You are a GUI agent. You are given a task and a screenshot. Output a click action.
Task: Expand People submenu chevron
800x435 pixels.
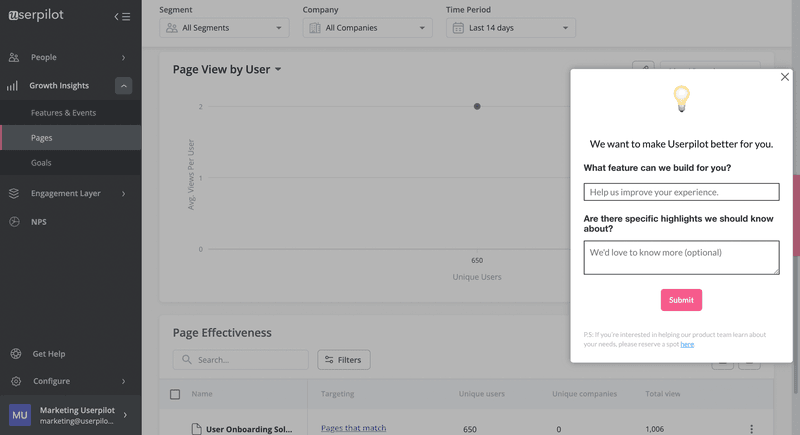click(x=123, y=58)
